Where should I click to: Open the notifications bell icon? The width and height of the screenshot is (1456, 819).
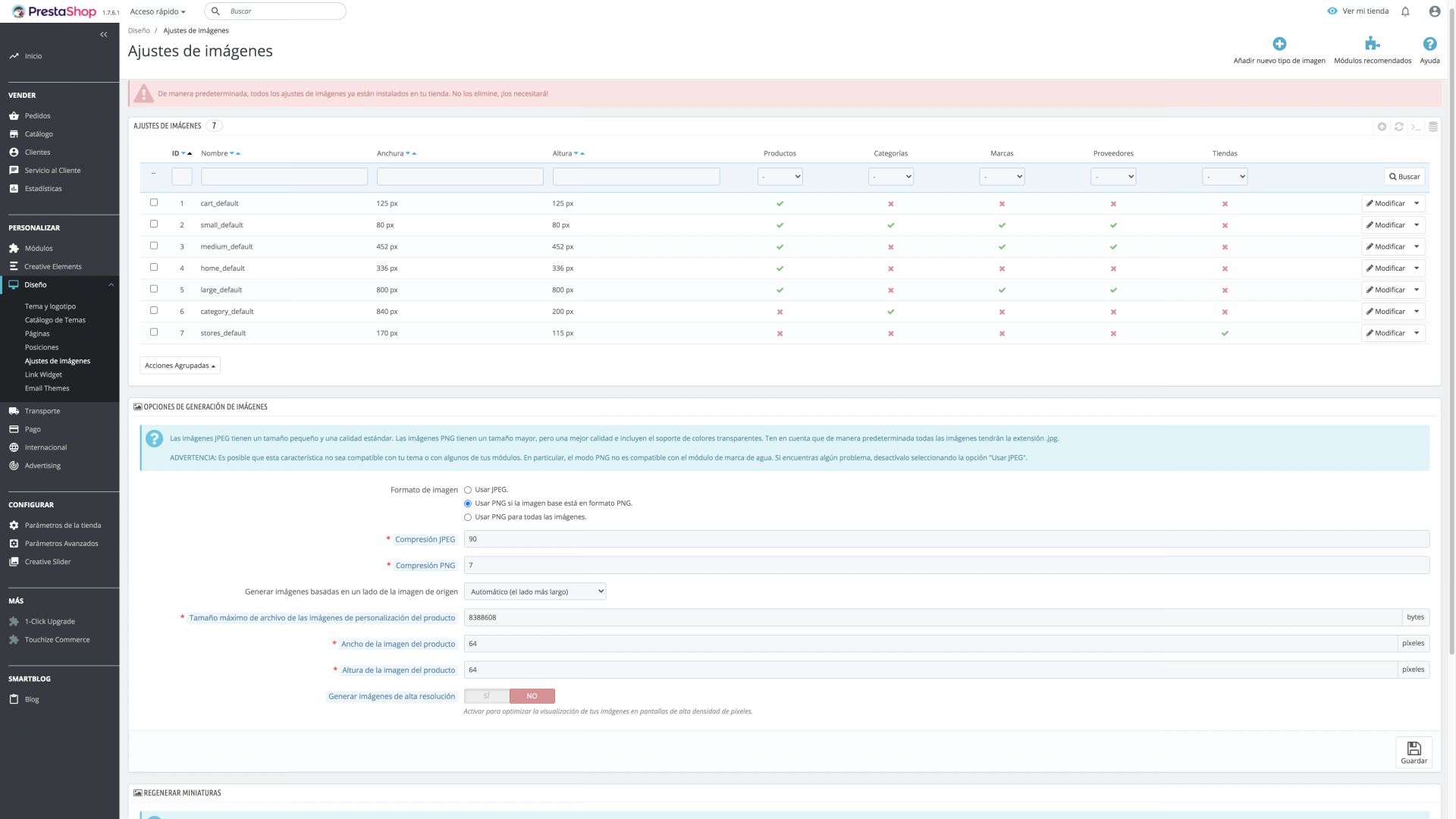click(x=1405, y=11)
